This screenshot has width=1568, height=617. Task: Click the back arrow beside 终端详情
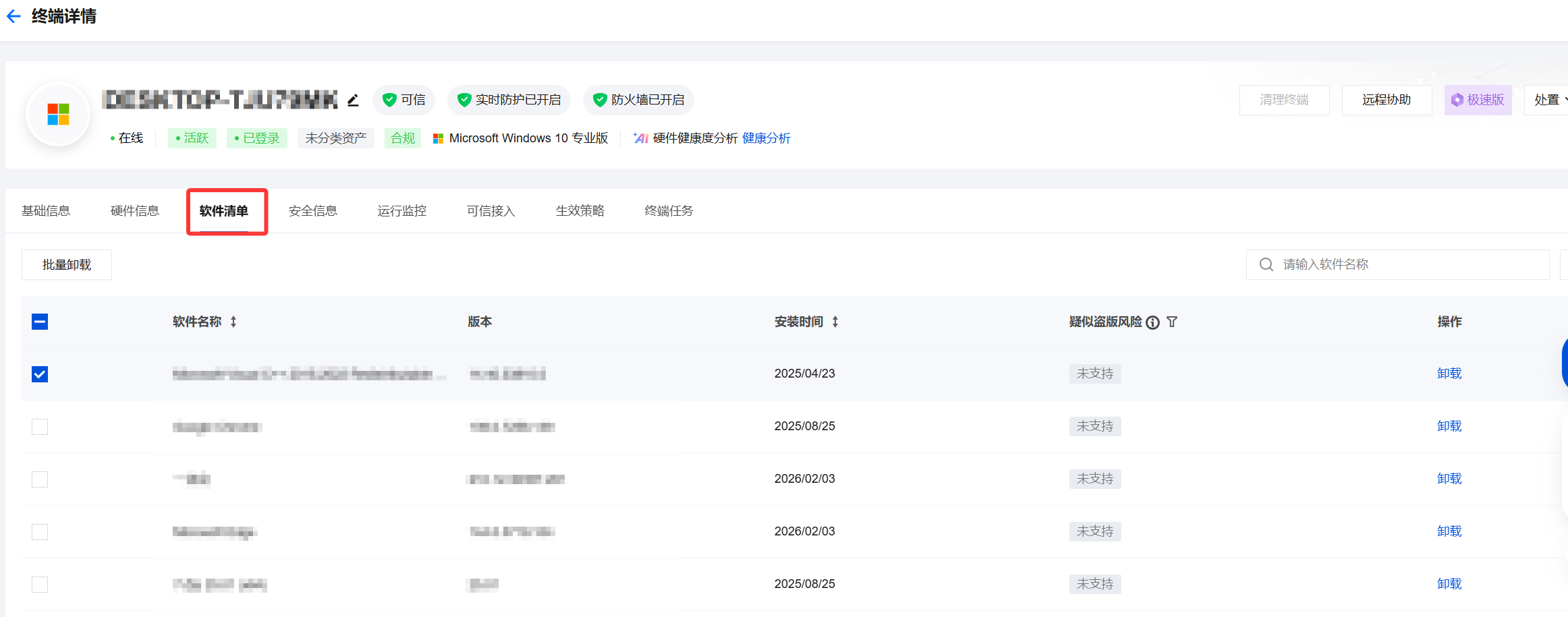tap(13, 16)
